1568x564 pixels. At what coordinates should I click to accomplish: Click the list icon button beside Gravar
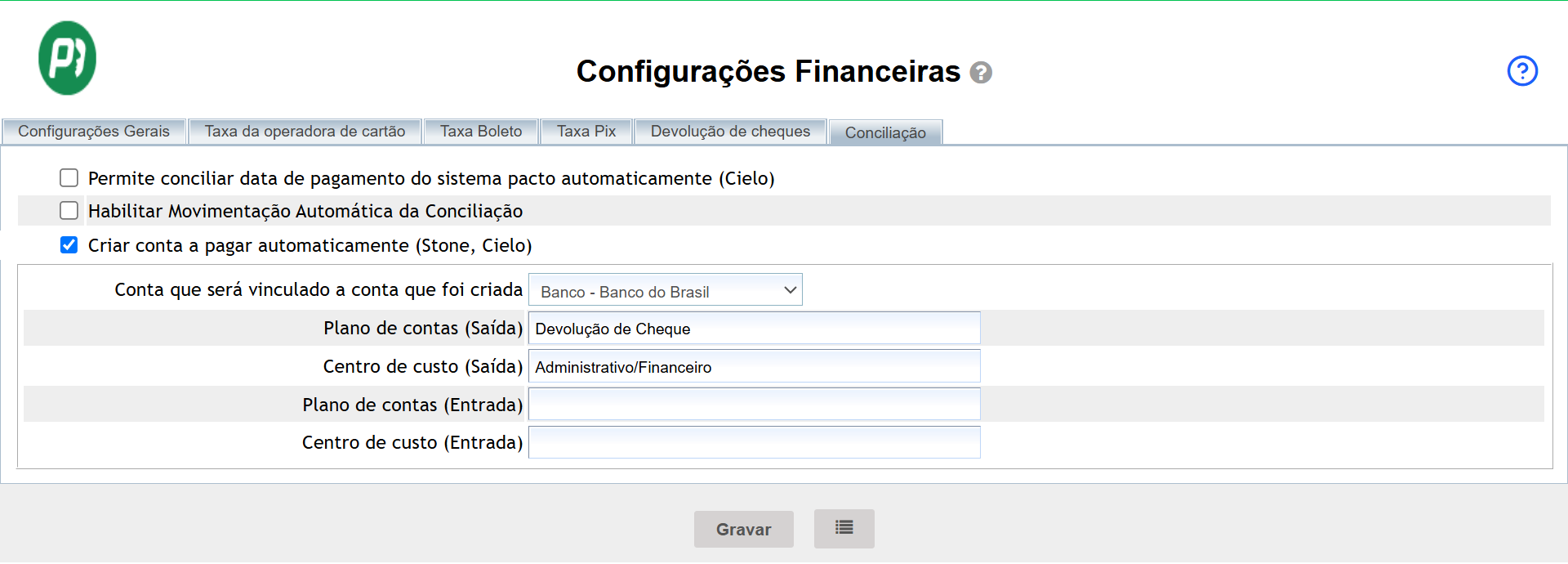coord(844,528)
